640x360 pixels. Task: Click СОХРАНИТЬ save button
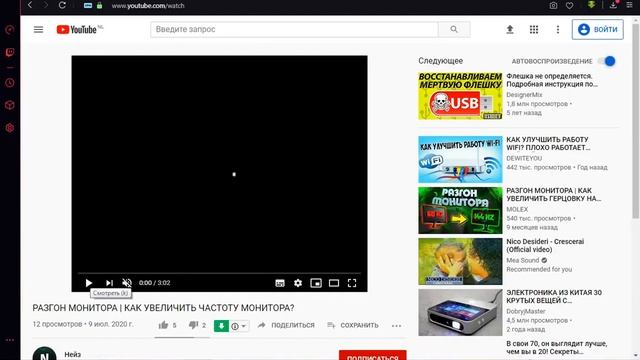353,325
